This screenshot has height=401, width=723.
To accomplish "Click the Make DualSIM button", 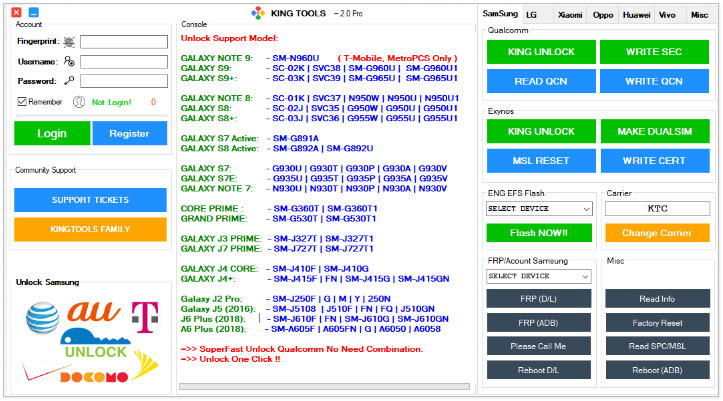I will point(655,131).
